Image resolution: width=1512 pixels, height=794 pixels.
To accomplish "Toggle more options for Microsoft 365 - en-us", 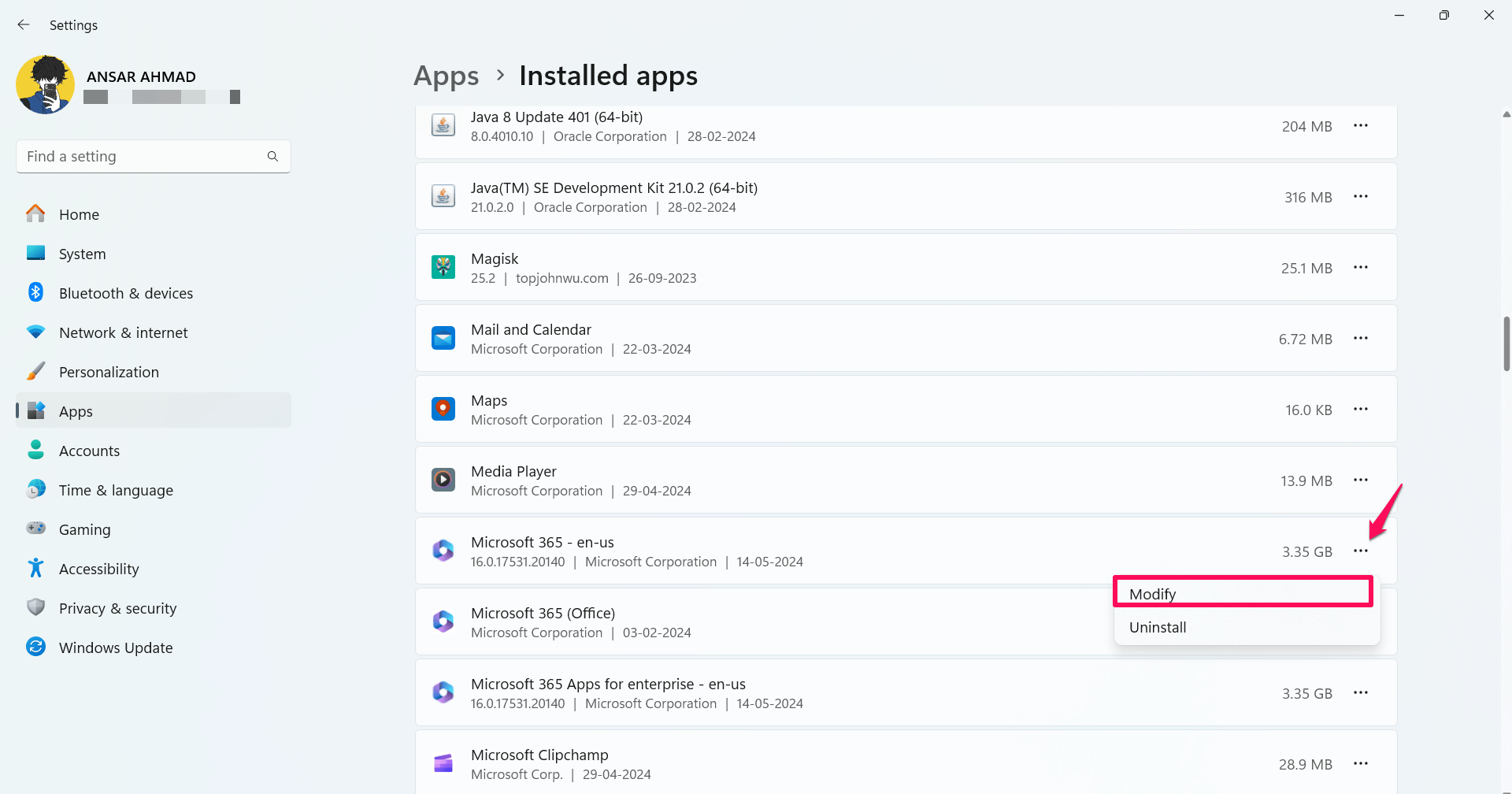I will click(1361, 551).
